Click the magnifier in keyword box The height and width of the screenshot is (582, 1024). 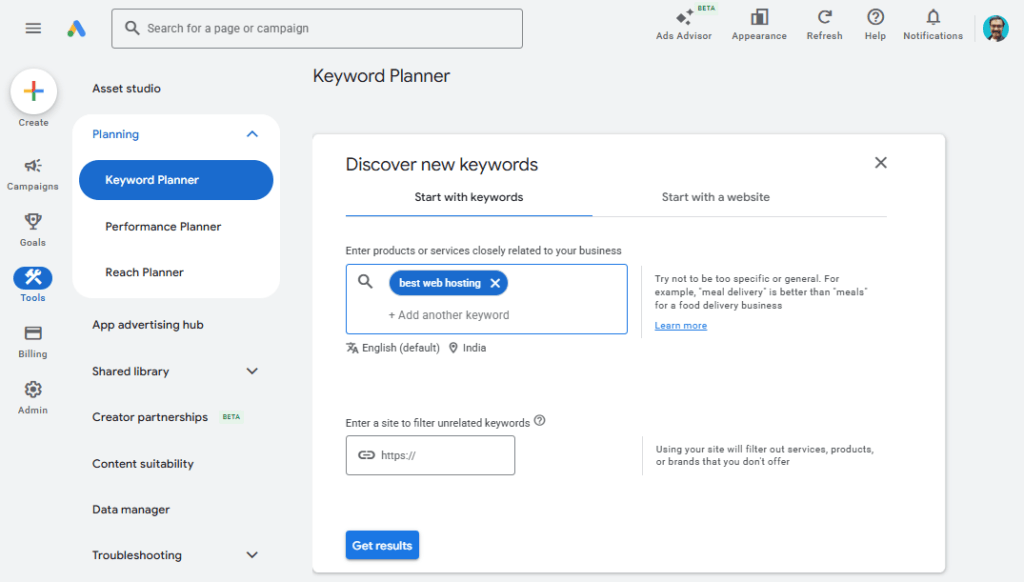click(x=365, y=282)
